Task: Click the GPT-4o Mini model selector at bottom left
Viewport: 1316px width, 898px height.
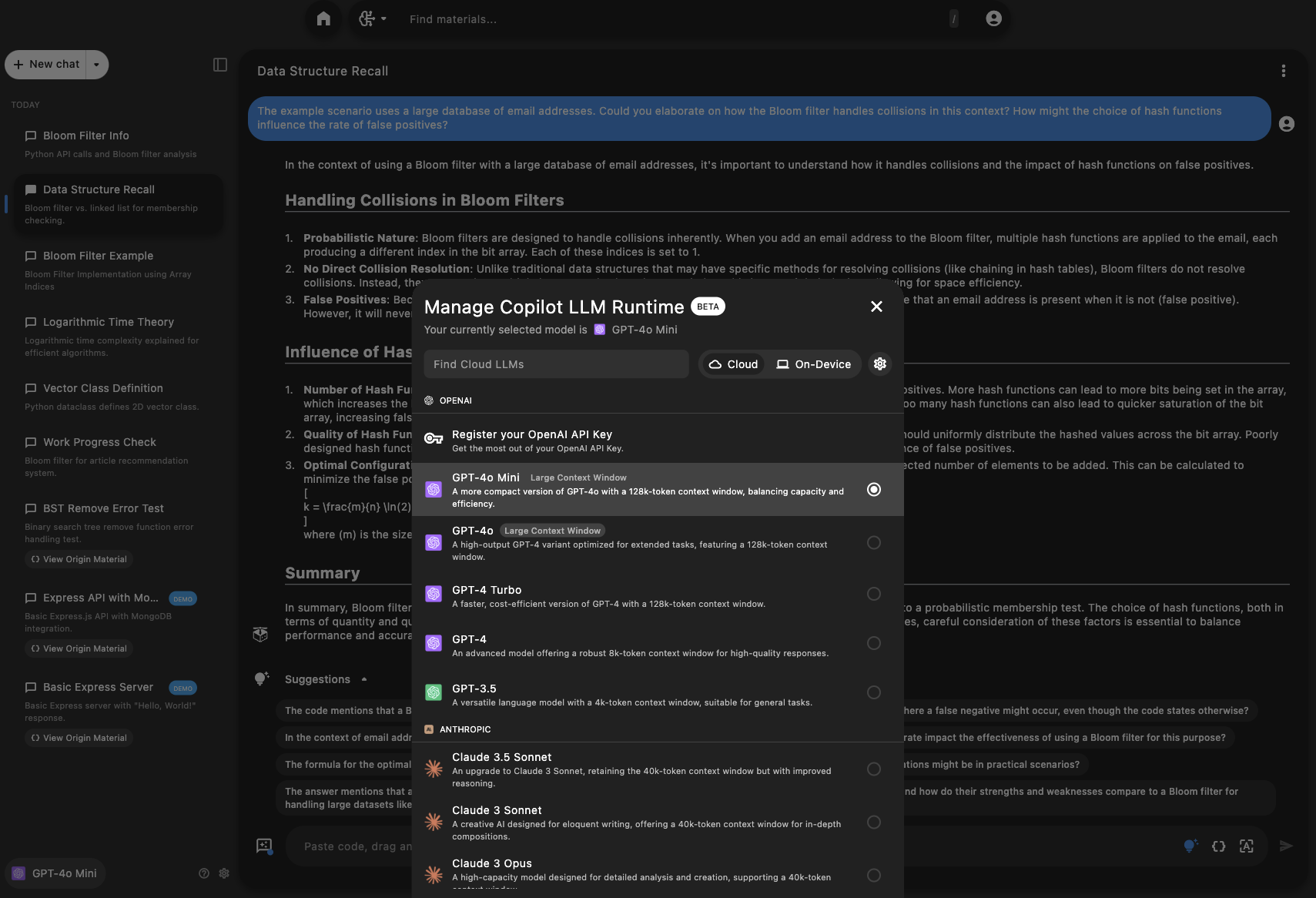Action: (55, 873)
